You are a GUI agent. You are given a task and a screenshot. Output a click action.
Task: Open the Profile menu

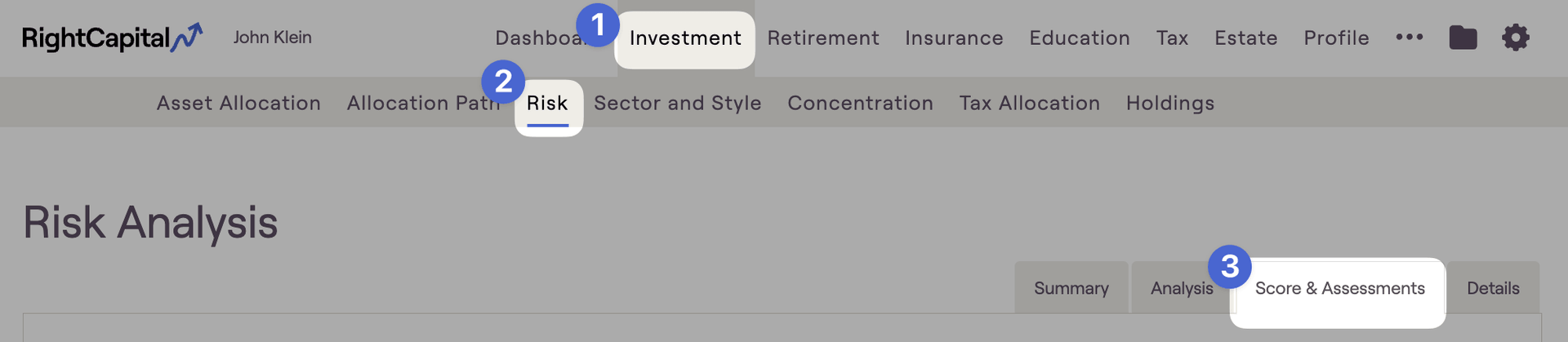point(1336,38)
